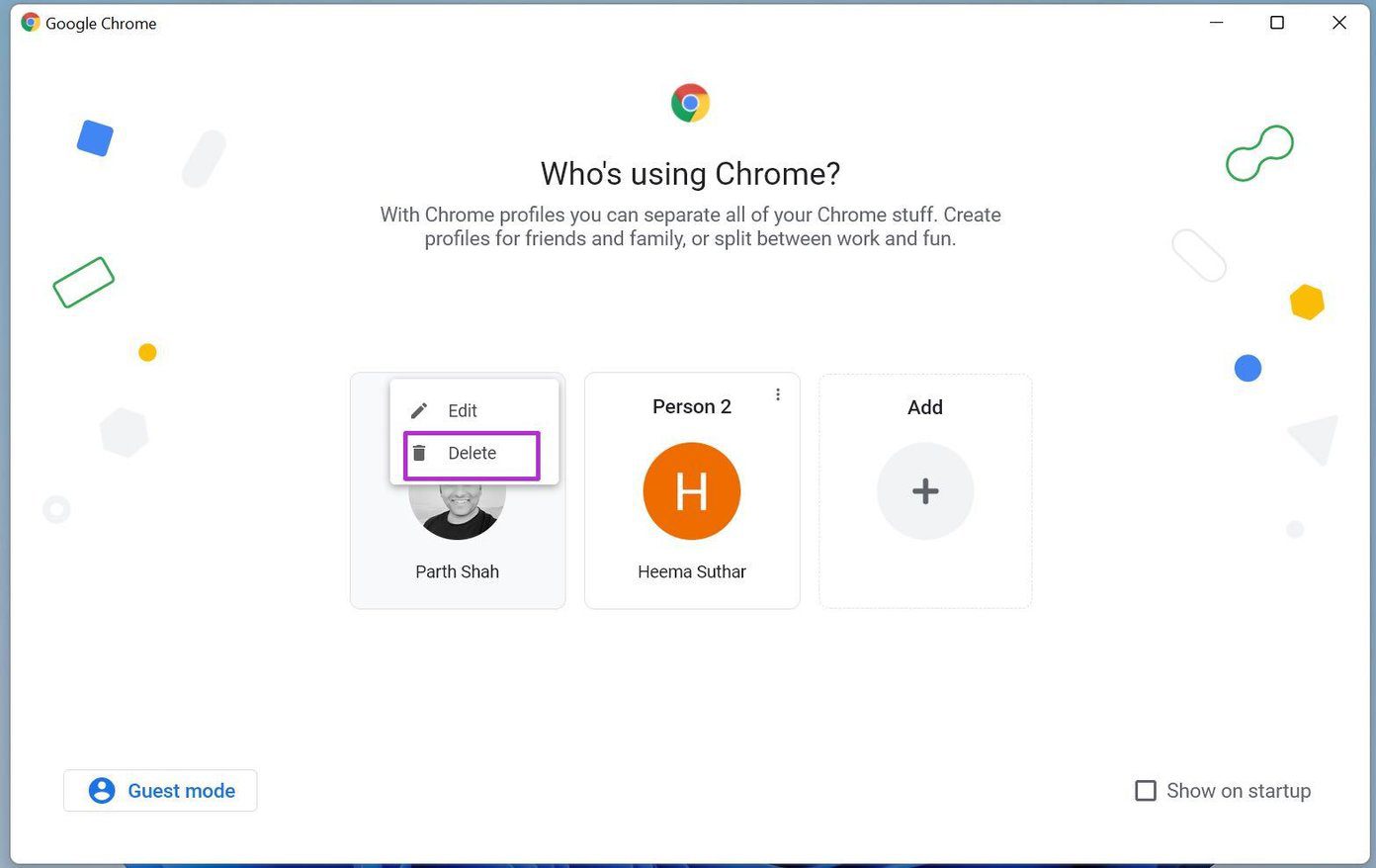Click the Person 2 profile title

(x=692, y=406)
